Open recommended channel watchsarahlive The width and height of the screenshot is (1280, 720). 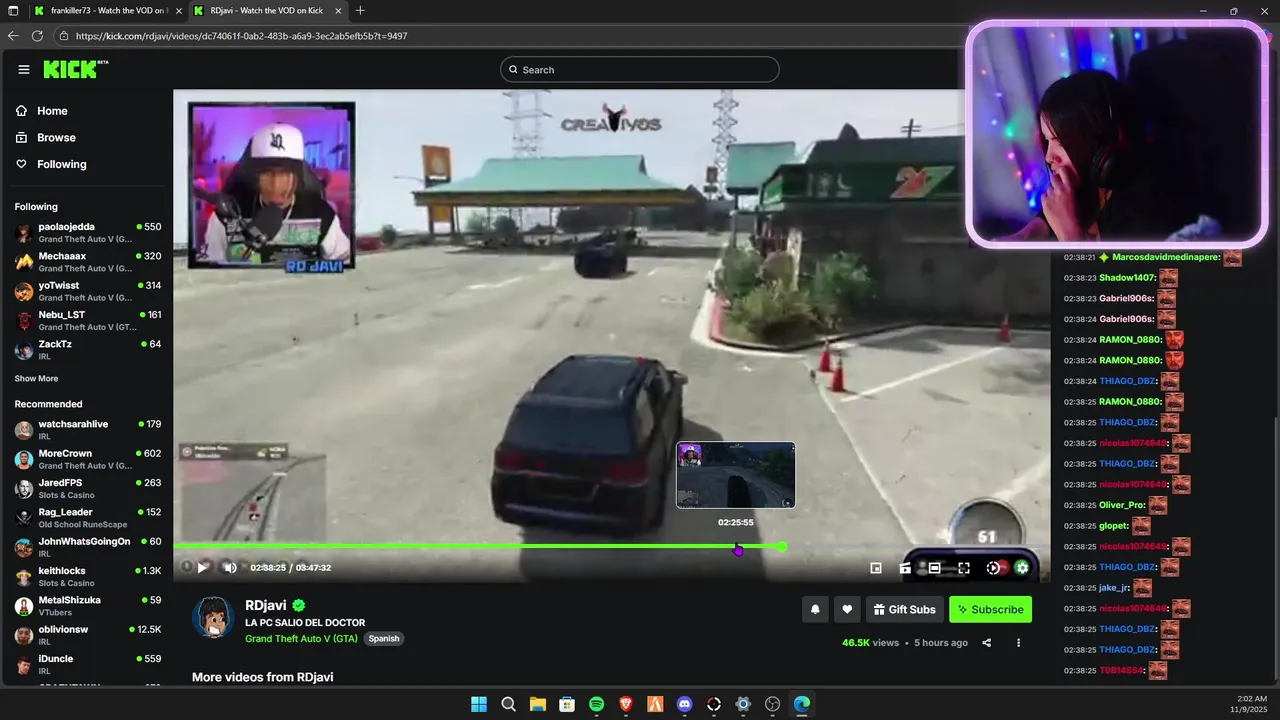(x=88, y=430)
